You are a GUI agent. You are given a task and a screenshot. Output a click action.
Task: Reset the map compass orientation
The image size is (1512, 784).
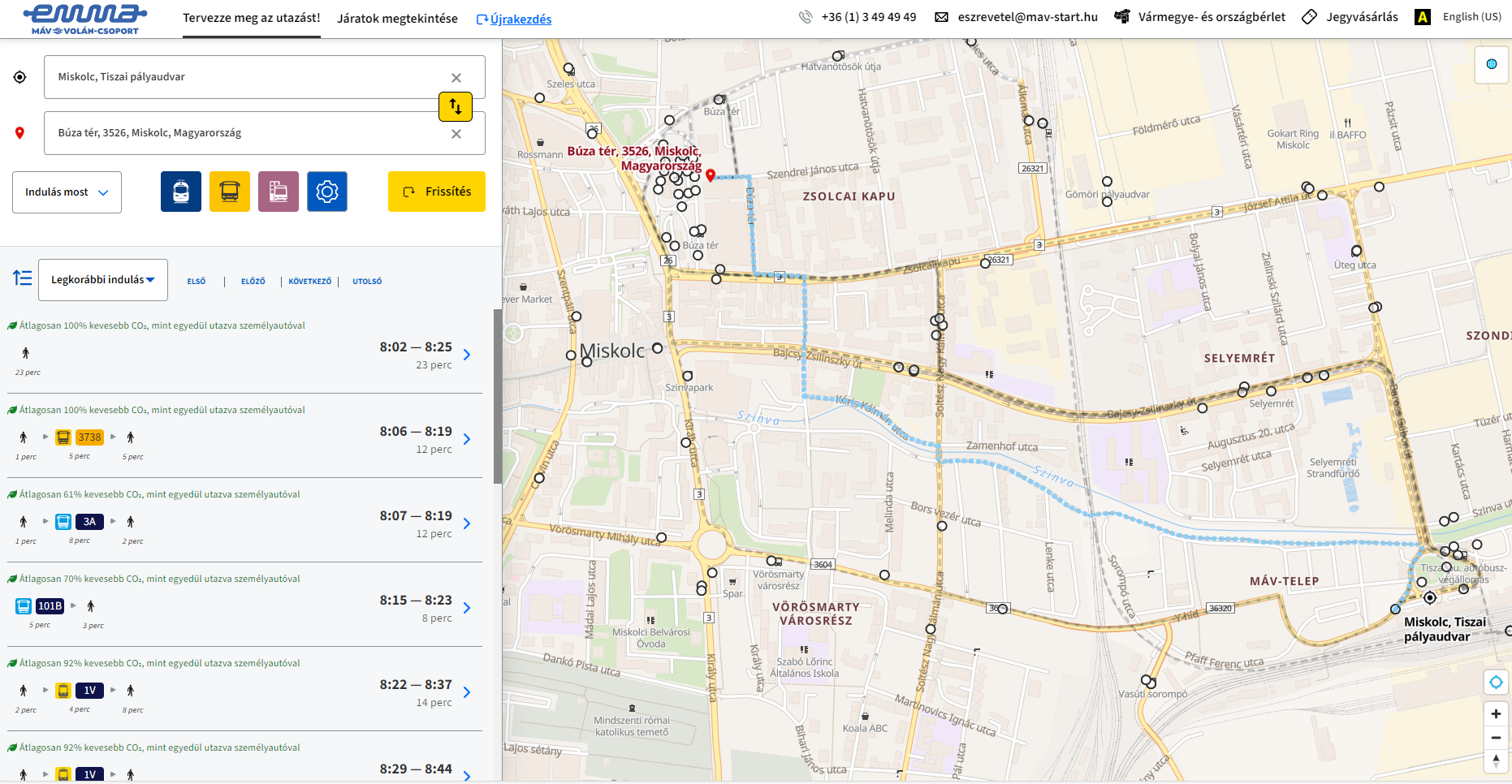(x=1496, y=761)
